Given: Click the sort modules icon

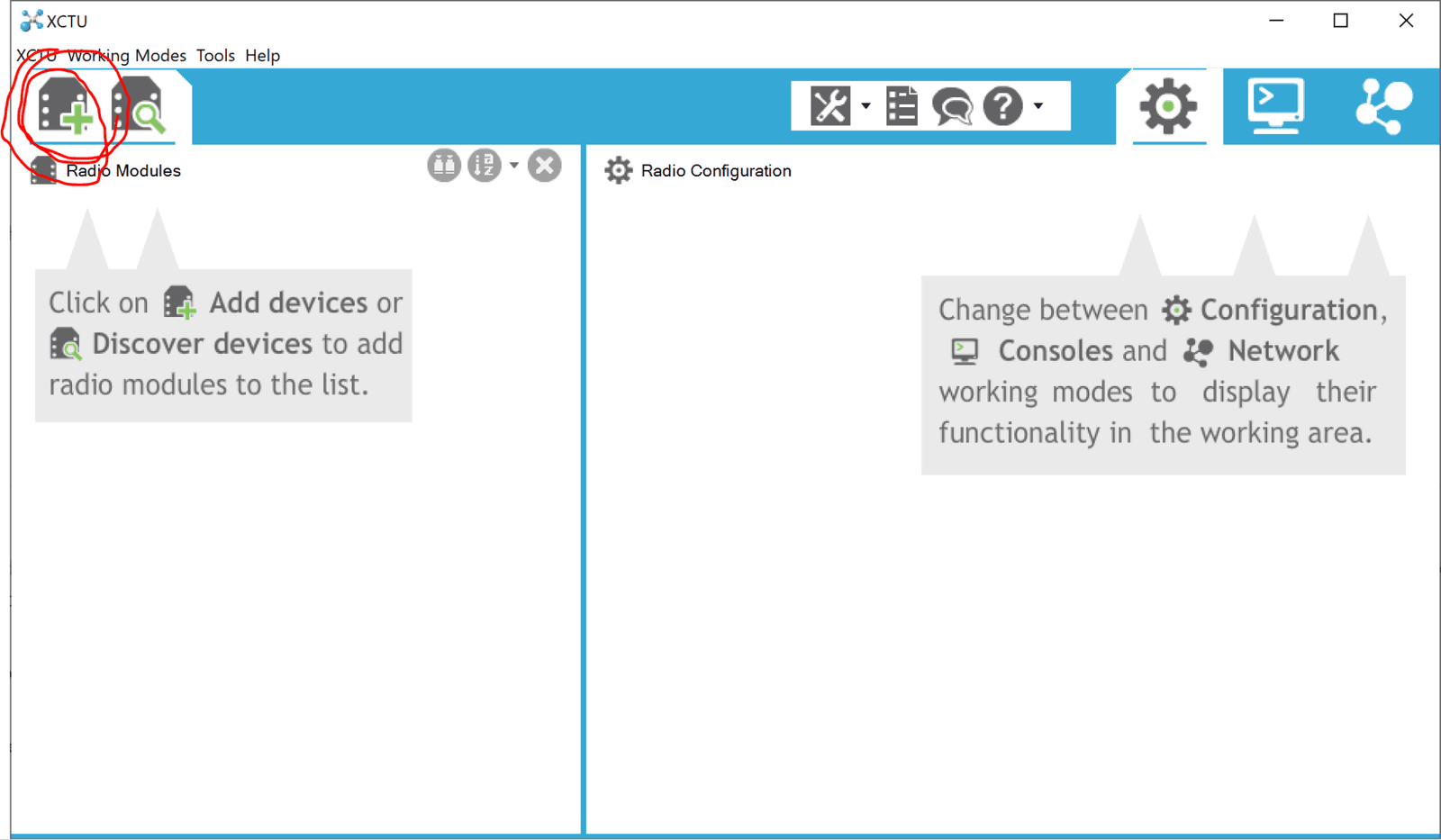Looking at the screenshot, I should [x=485, y=166].
